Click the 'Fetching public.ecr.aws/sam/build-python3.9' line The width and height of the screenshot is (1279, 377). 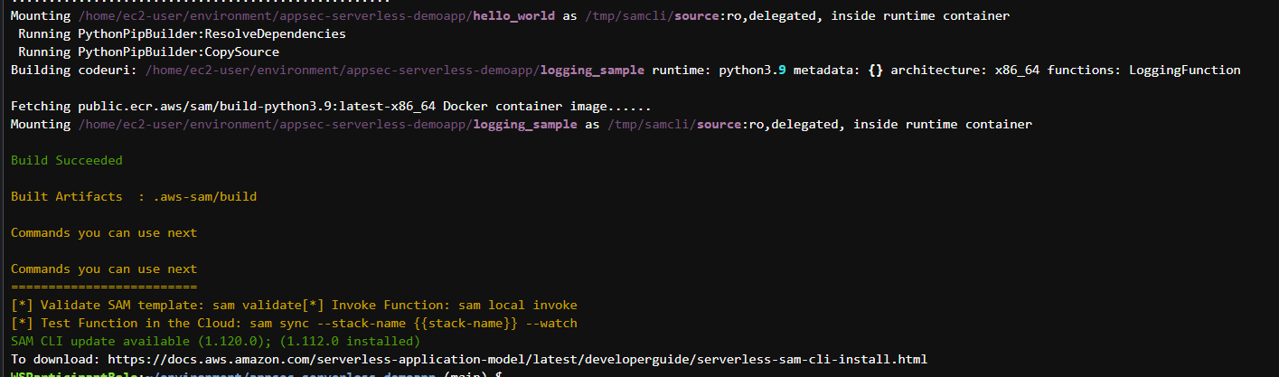tap(331, 106)
